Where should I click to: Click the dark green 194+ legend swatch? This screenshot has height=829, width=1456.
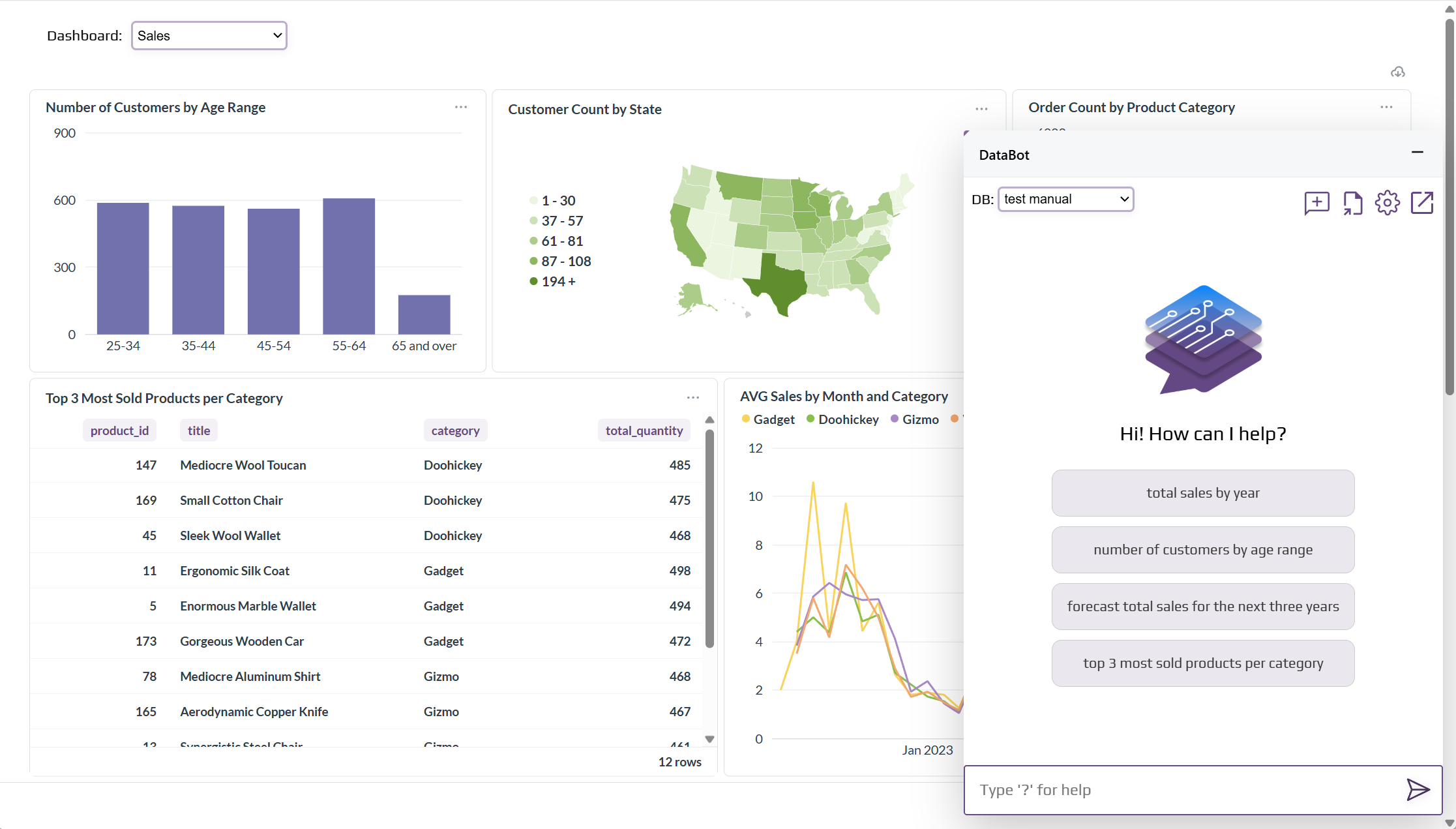[533, 281]
